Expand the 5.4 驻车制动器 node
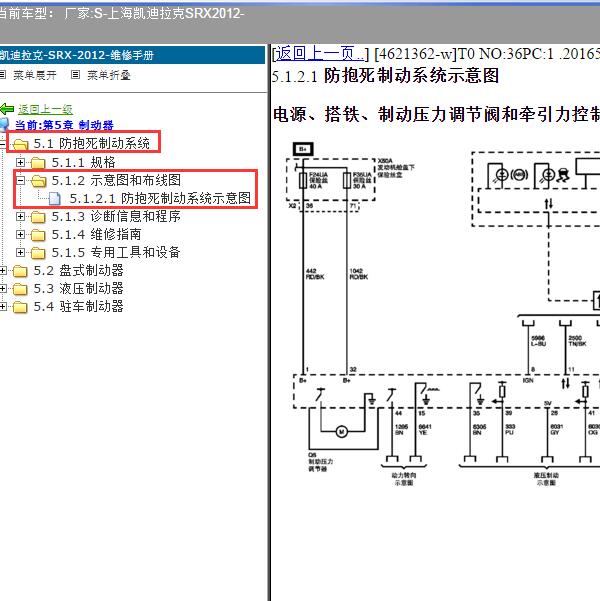Screen dimensions: 600x601 [x=3, y=307]
